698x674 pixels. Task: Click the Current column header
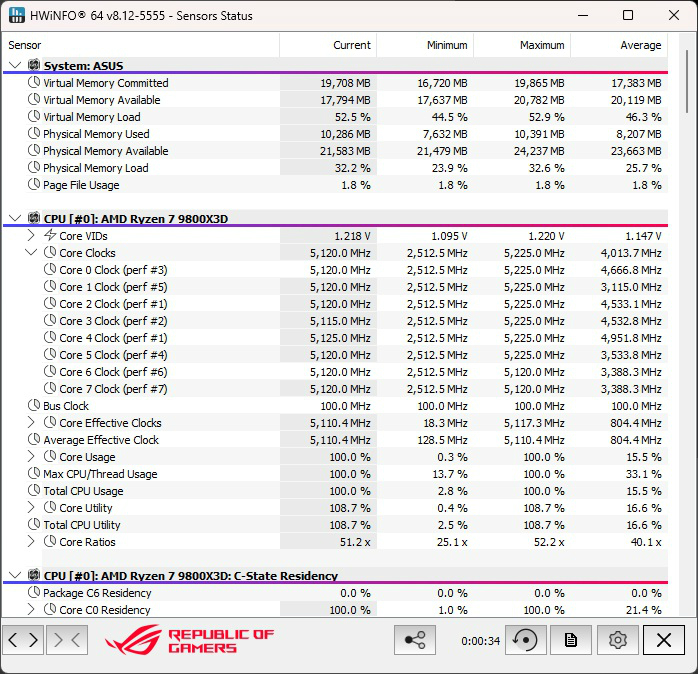pyautogui.click(x=328, y=45)
